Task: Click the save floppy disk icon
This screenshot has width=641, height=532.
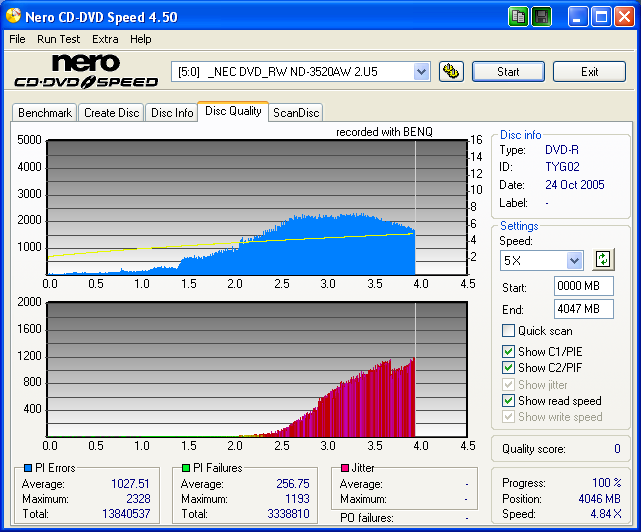Action: pos(542,17)
